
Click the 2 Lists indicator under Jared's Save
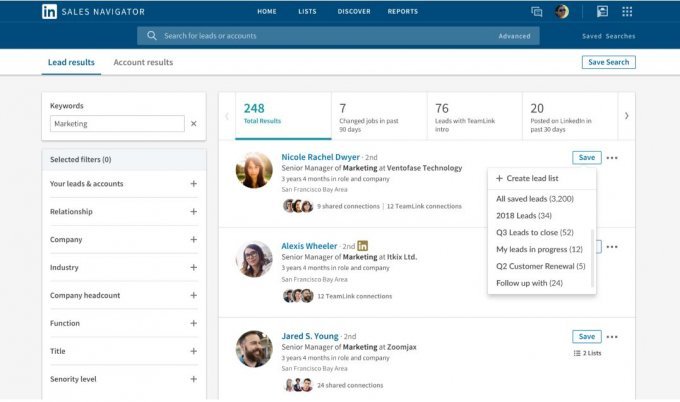point(588,353)
